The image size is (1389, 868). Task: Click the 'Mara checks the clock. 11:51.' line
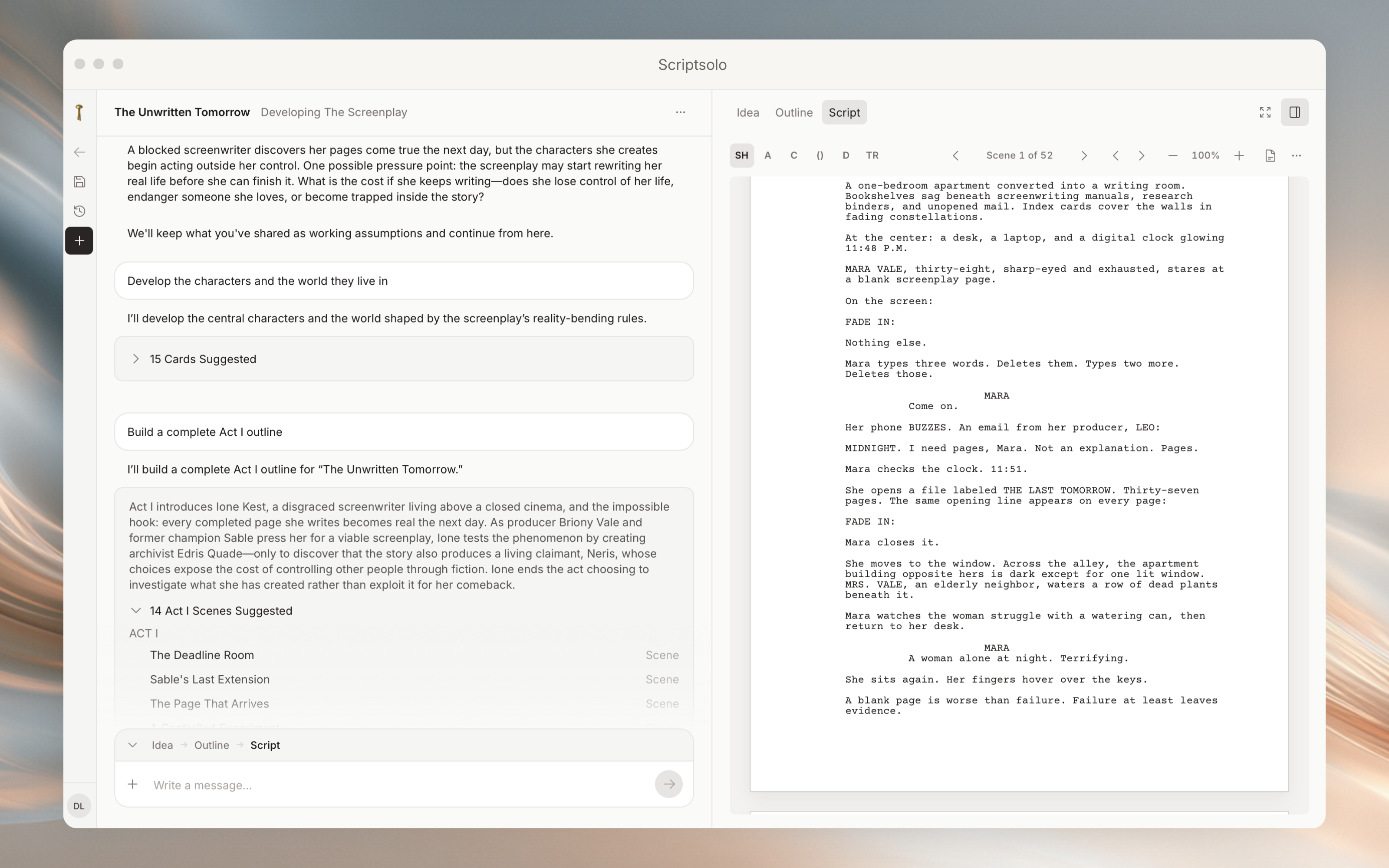click(x=936, y=469)
